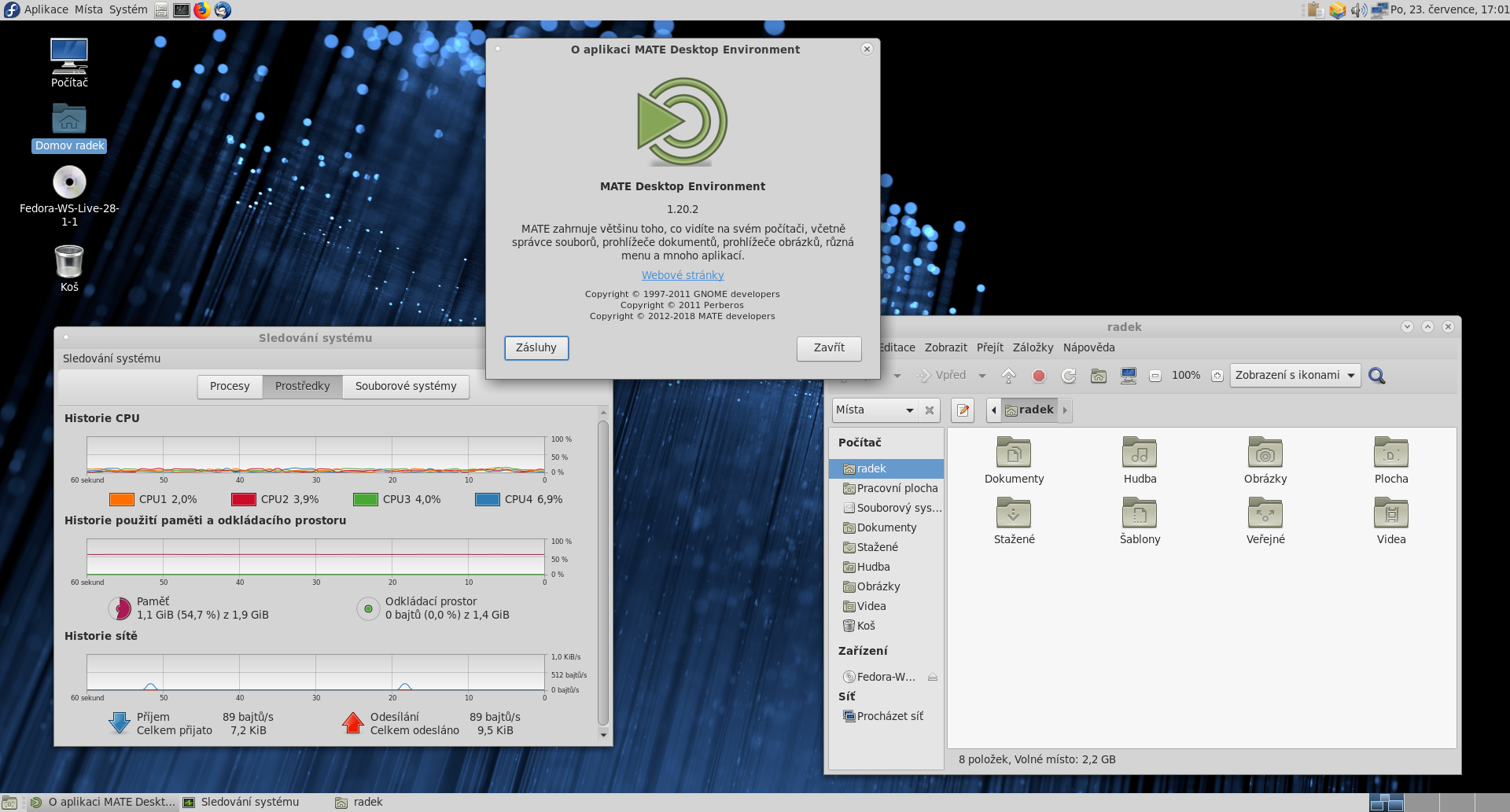Click the Computer icon in file manager toolbar

[x=1129, y=376]
